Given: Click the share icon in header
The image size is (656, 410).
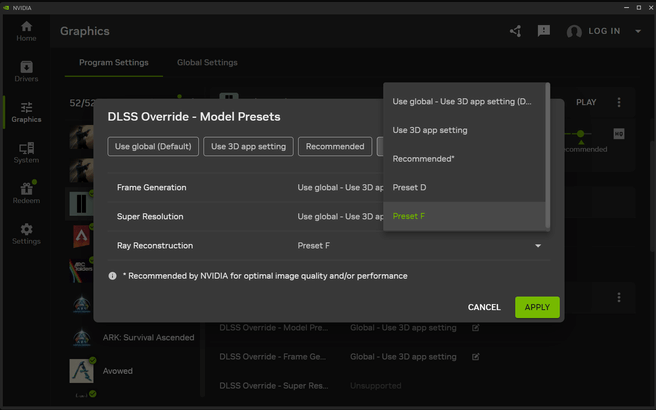Looking at the screenshot, I should 515,31.
